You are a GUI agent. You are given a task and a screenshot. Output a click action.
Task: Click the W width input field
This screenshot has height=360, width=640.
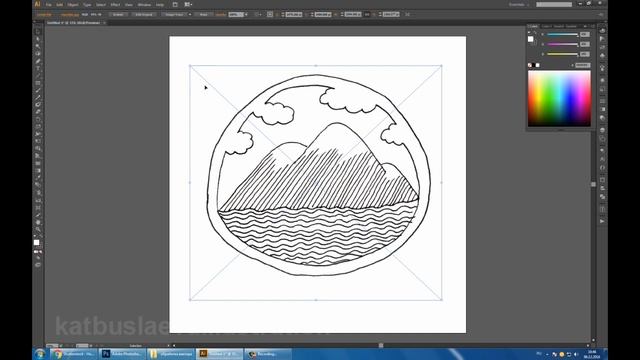(x=353, y=14)
